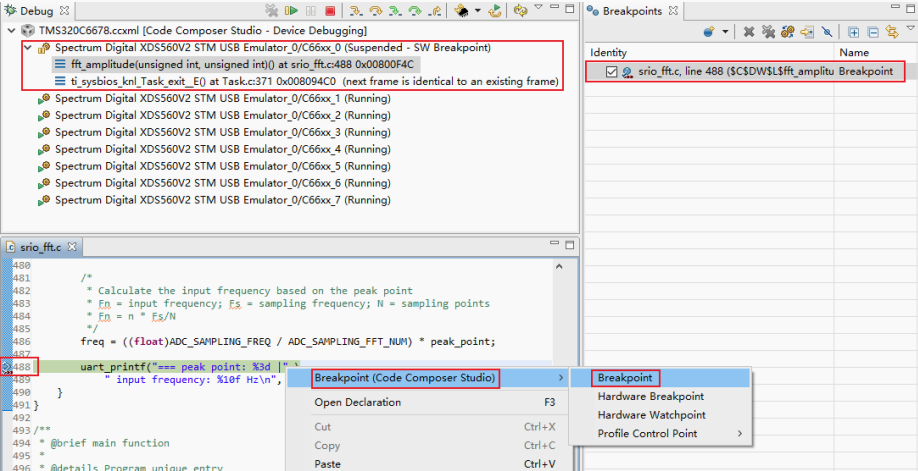
Task: Click Collapse All icon in Breakpoints view
Action: pos(873,32)
